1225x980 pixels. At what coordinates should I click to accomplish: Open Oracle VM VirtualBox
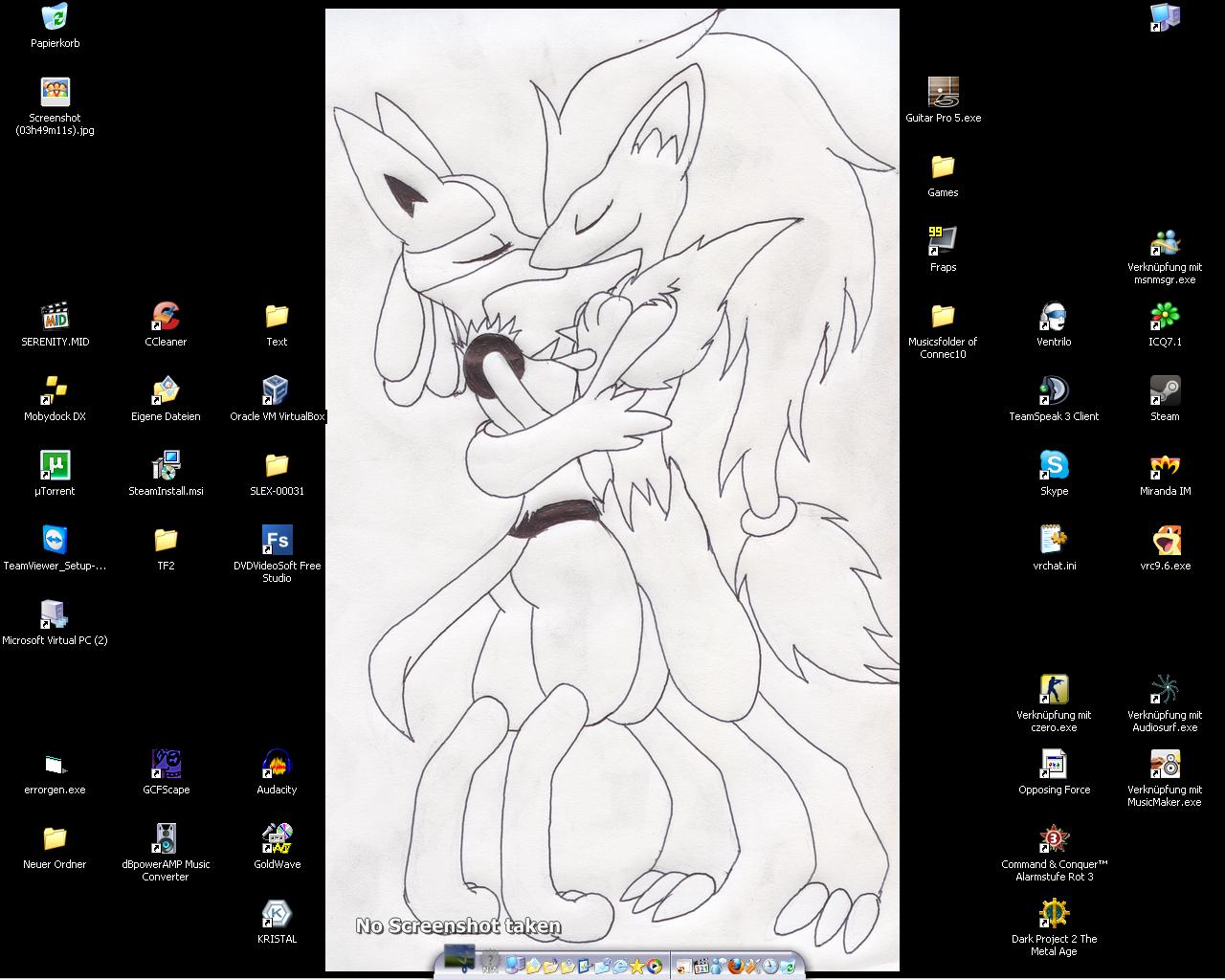277,390
